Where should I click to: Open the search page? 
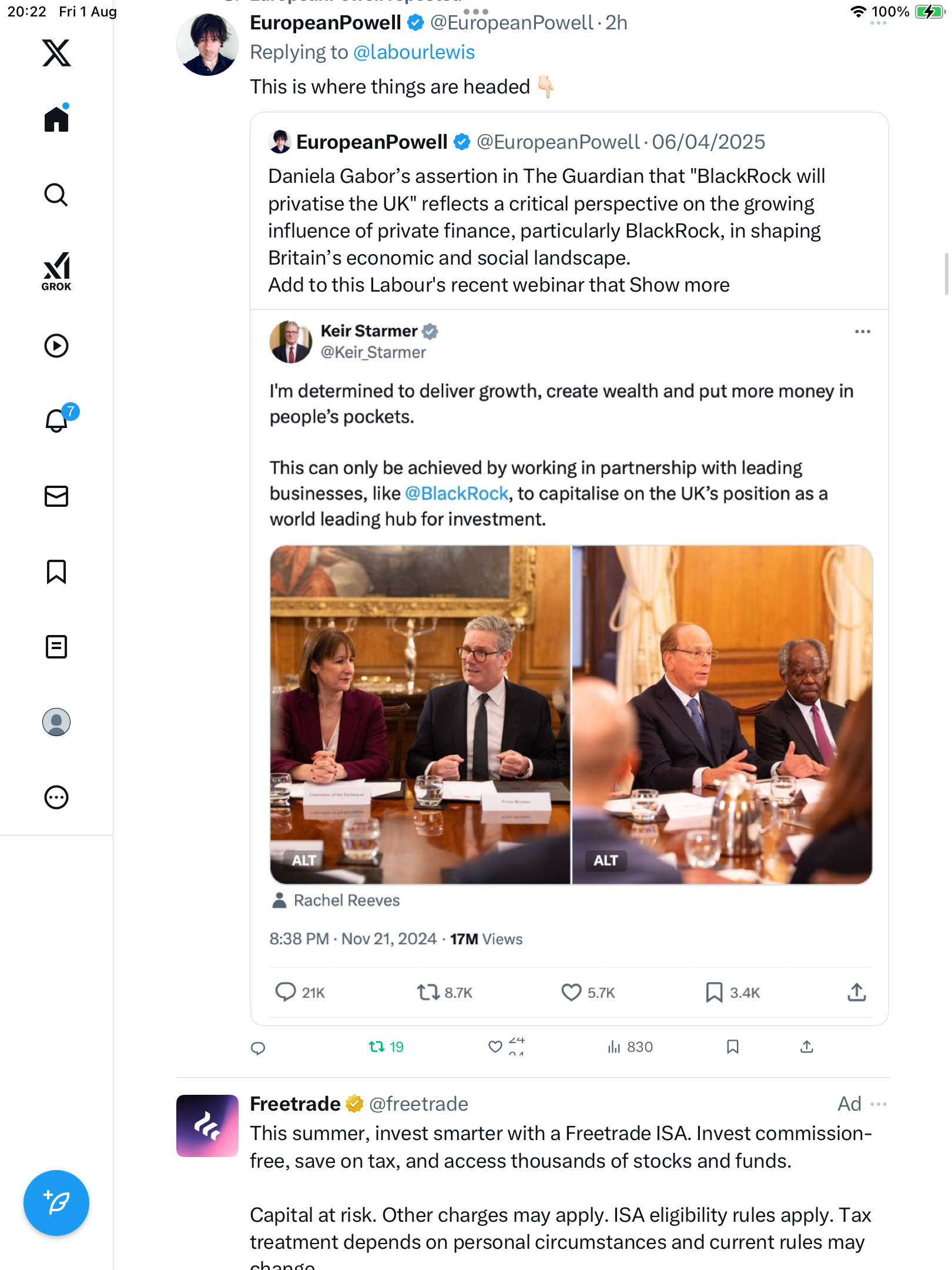(56, 195)
